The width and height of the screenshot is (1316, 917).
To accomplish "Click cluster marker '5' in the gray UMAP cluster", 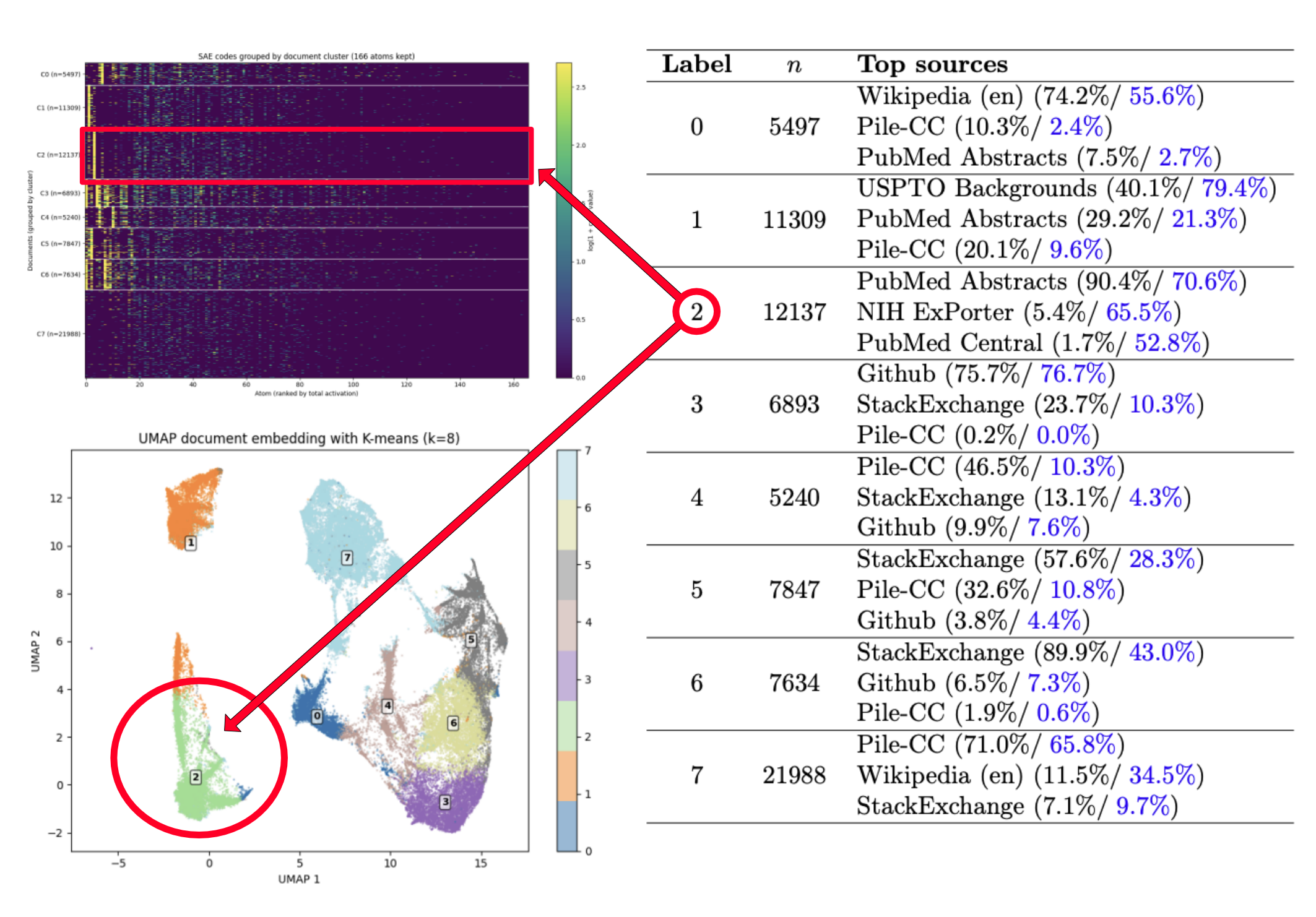I will click(x=471, y=640).
